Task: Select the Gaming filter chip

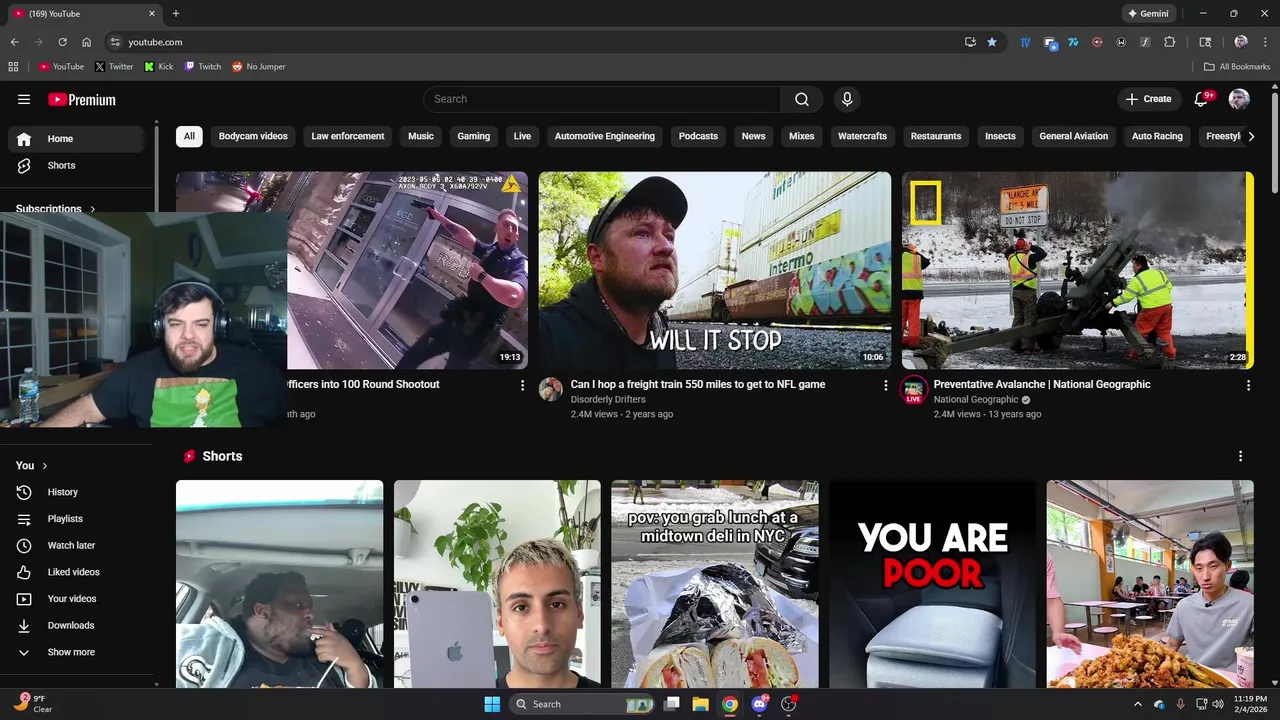Action: [474, 136]
